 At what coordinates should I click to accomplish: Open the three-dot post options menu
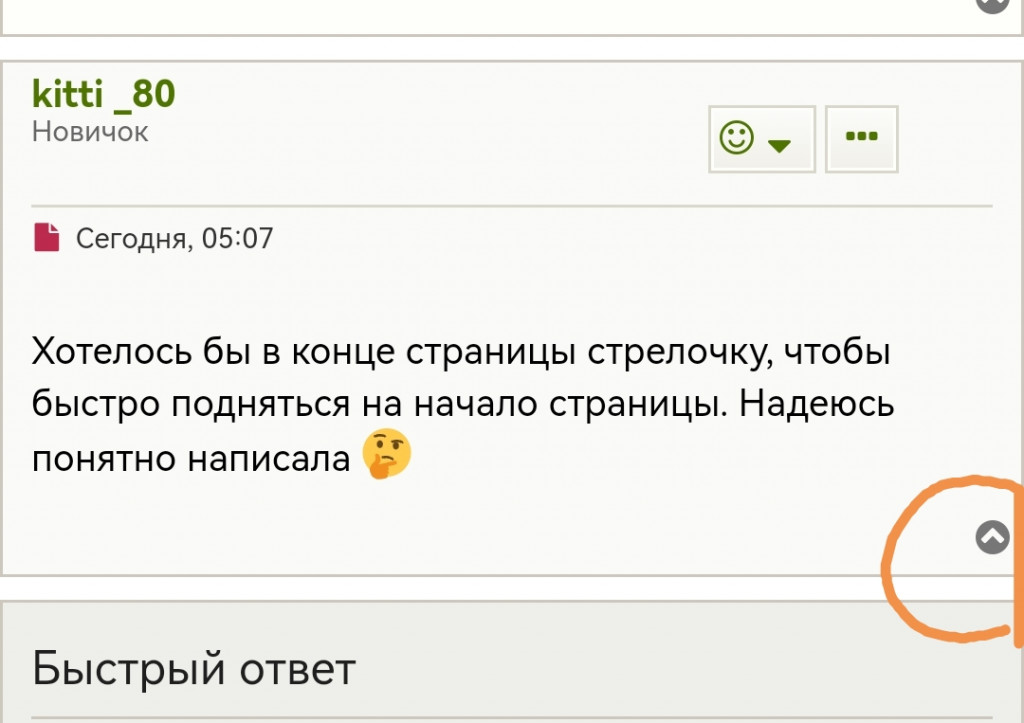tap(861, 138)
